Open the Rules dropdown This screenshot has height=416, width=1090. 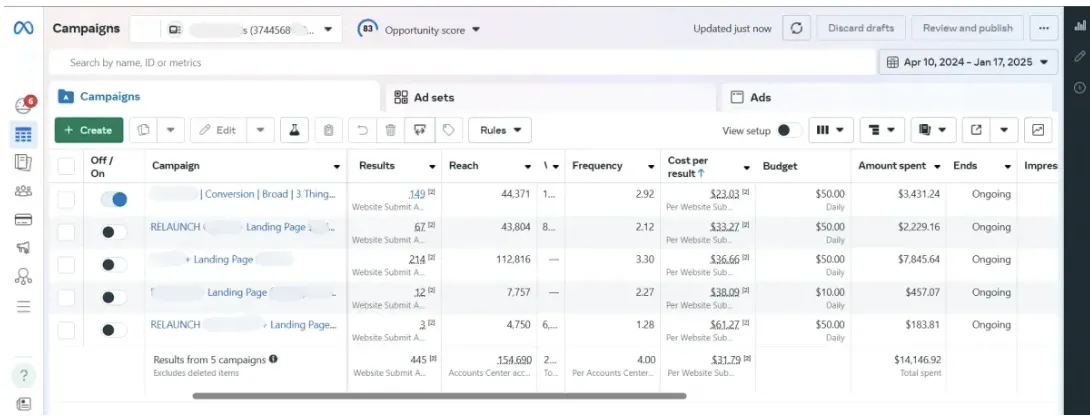coord(500,130)
